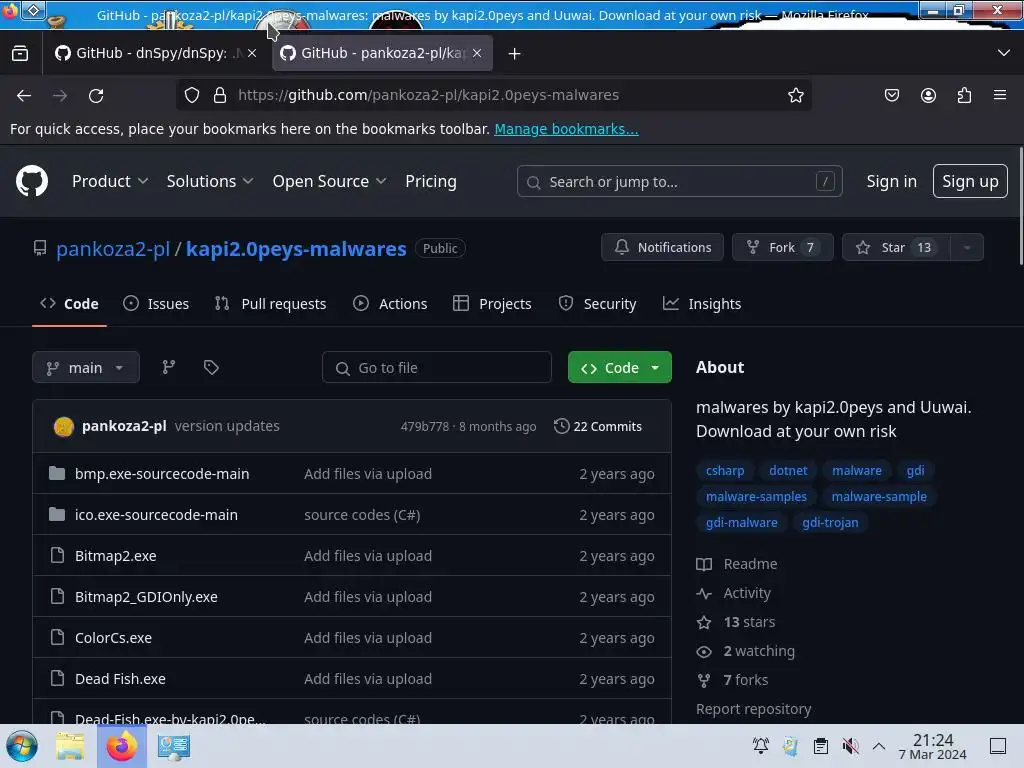Open Save to Pocket icon
Screen dimensions: 1024x768
[891, 95]
